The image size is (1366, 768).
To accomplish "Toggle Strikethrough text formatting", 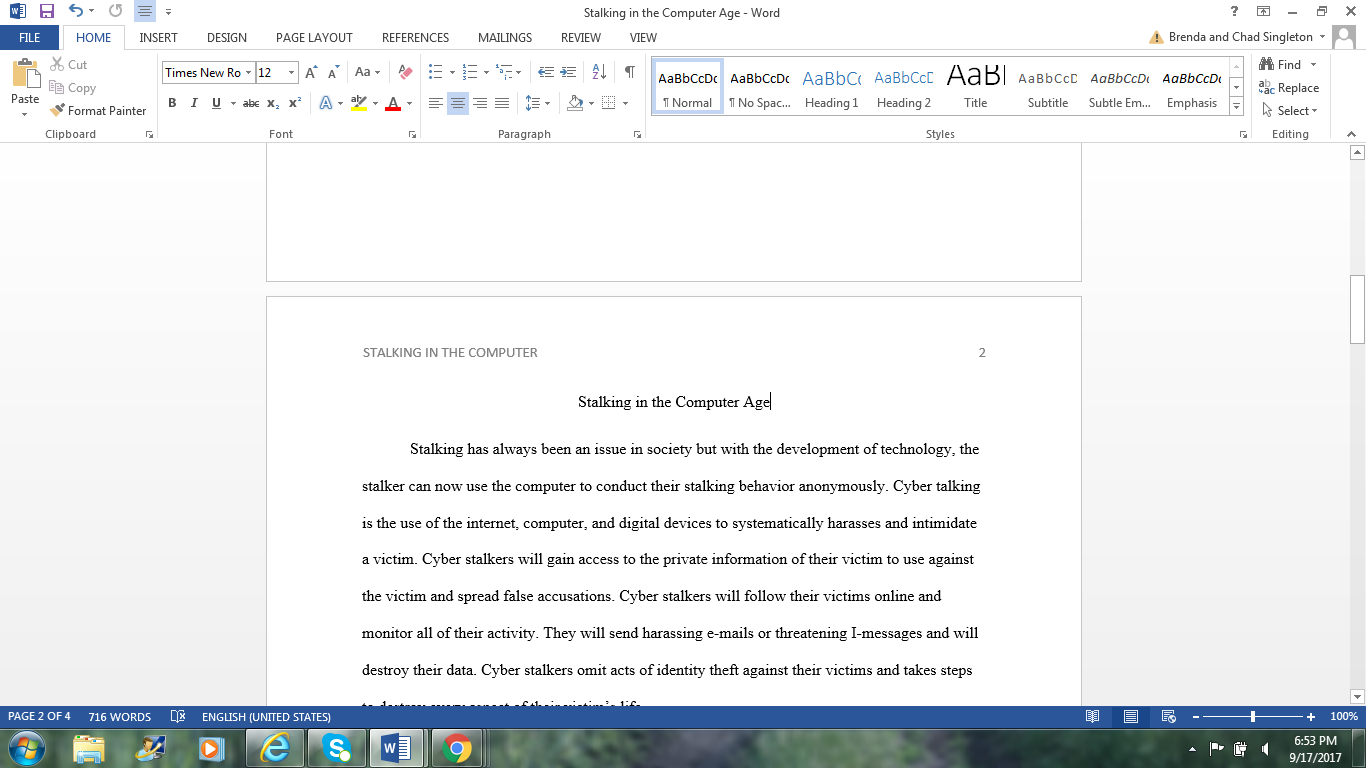I will (251, 103).
